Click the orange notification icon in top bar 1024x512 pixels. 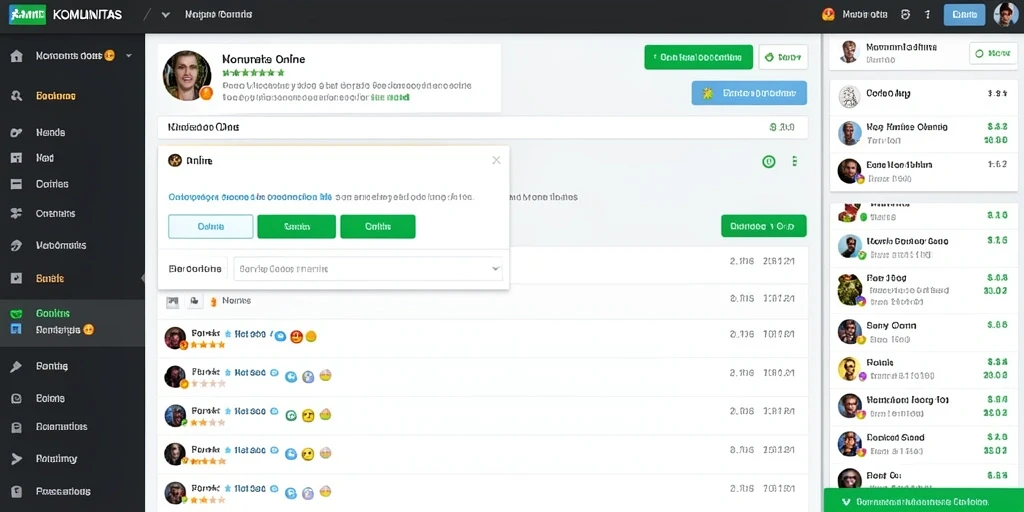[829, 14]
